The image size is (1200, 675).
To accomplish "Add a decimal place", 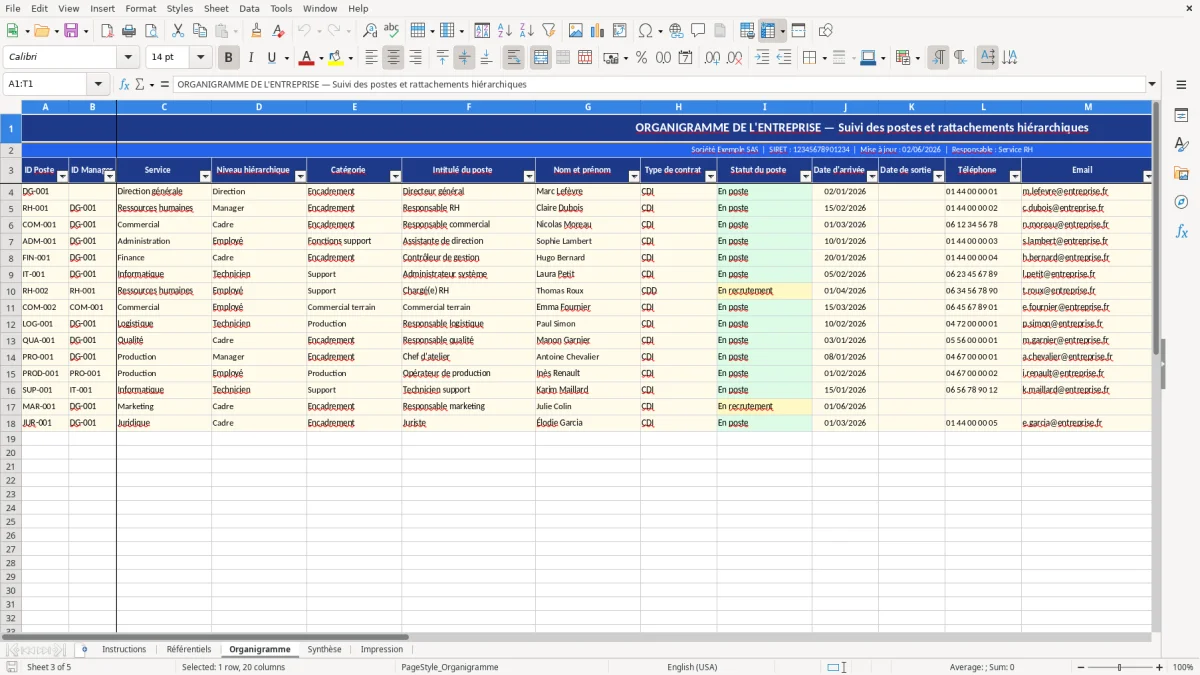I will [713, 58].
